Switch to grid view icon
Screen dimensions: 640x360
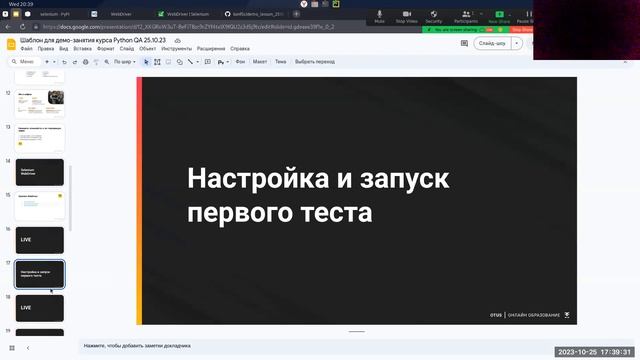click(12, 348)
